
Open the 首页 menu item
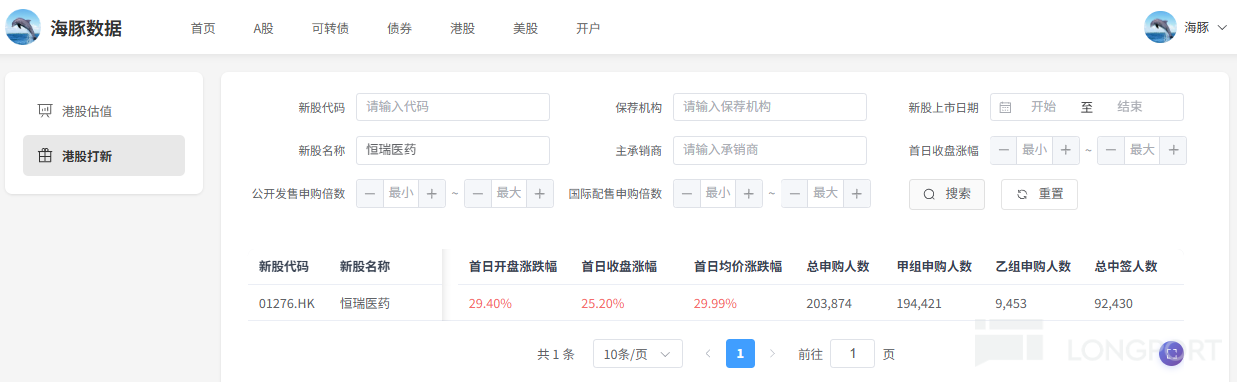203,28
